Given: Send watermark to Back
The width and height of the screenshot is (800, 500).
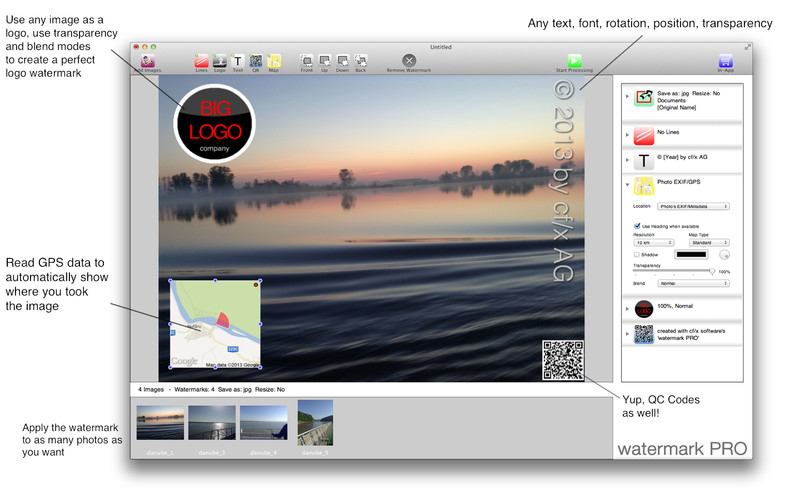Looking at the screenshot, I should (360, 62).
